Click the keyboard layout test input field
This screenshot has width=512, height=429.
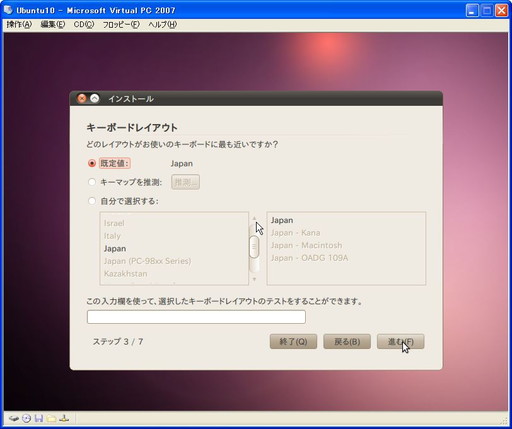[x=196, y=317]
